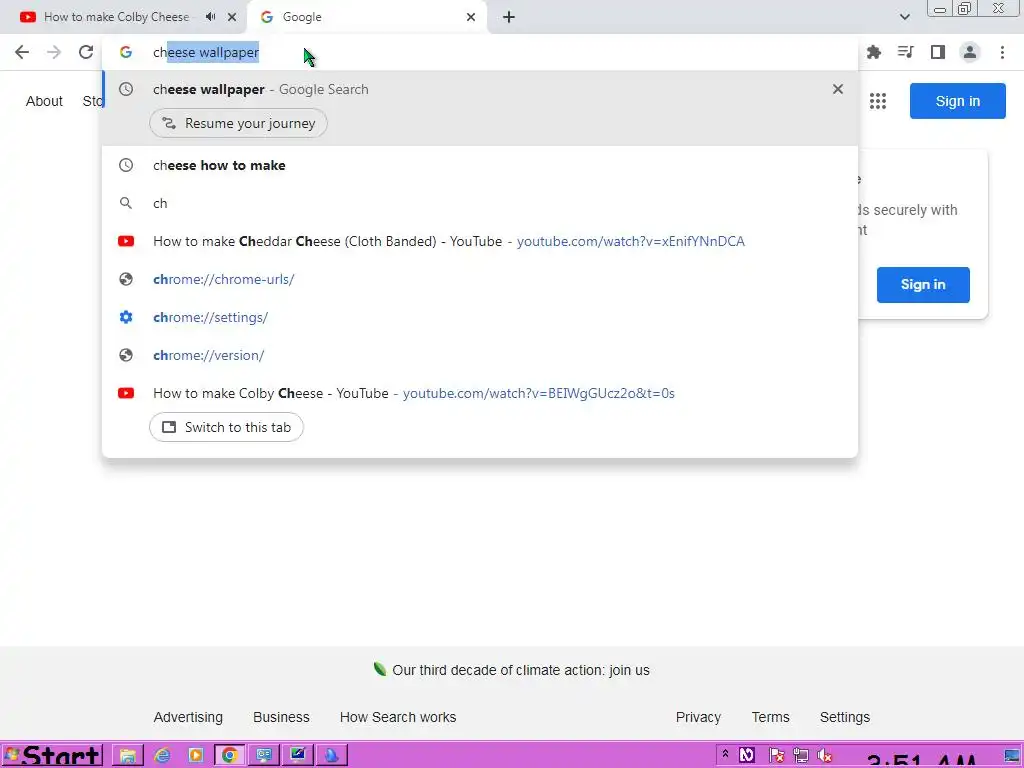Open the media controls icon in toolbar
1024x768 pixels.
[906, 52]
